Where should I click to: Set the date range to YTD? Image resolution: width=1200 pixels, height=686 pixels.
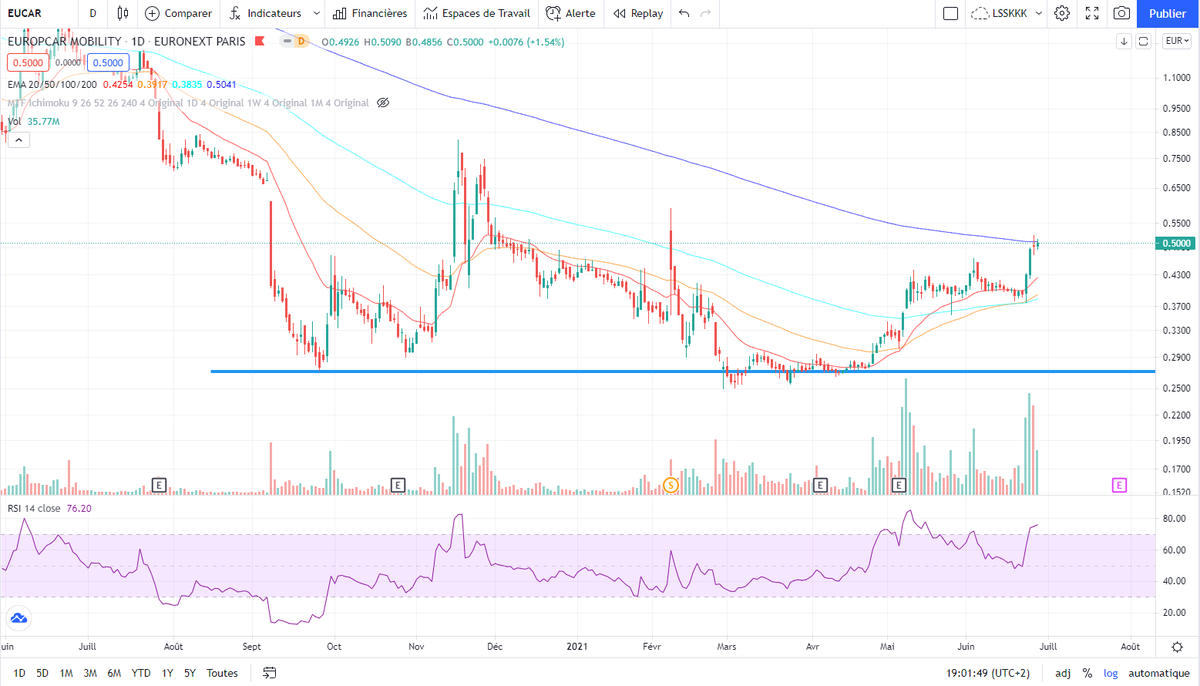click(x=141, y=673)
